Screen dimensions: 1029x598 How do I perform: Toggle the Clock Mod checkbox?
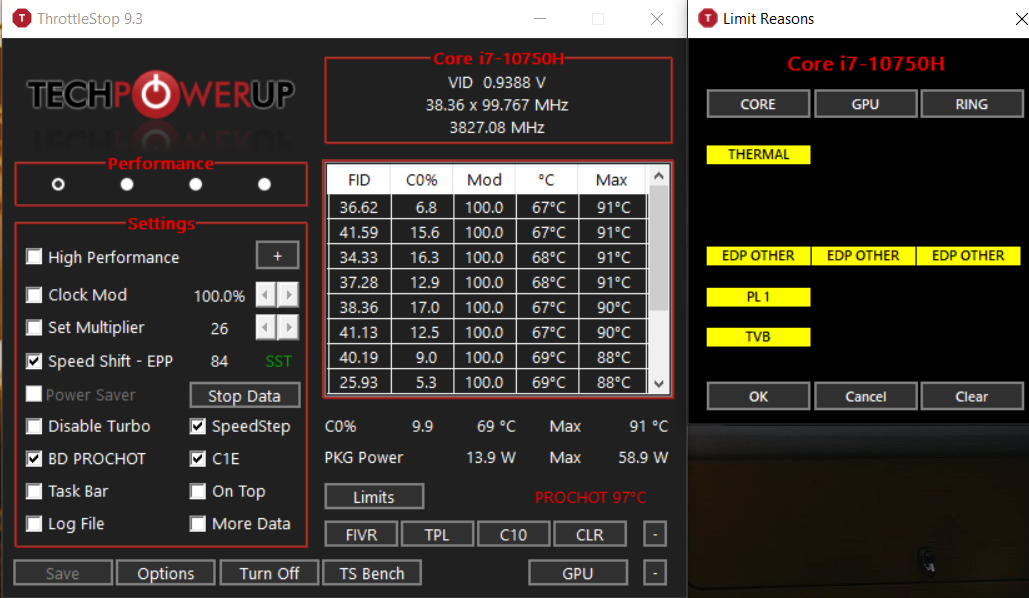tap(33, 295)
